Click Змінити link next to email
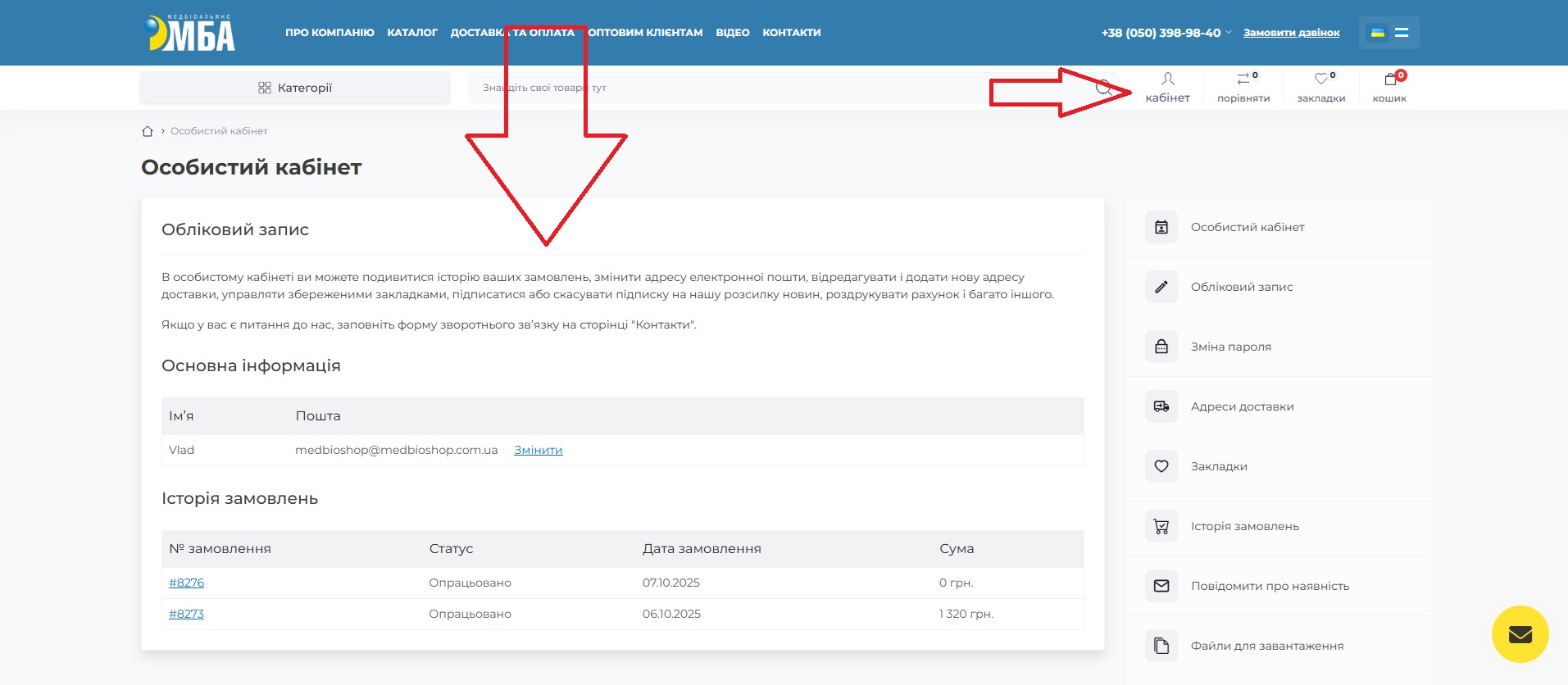Viewport: 1568px width, 685px height. click(x=538, y=450)
